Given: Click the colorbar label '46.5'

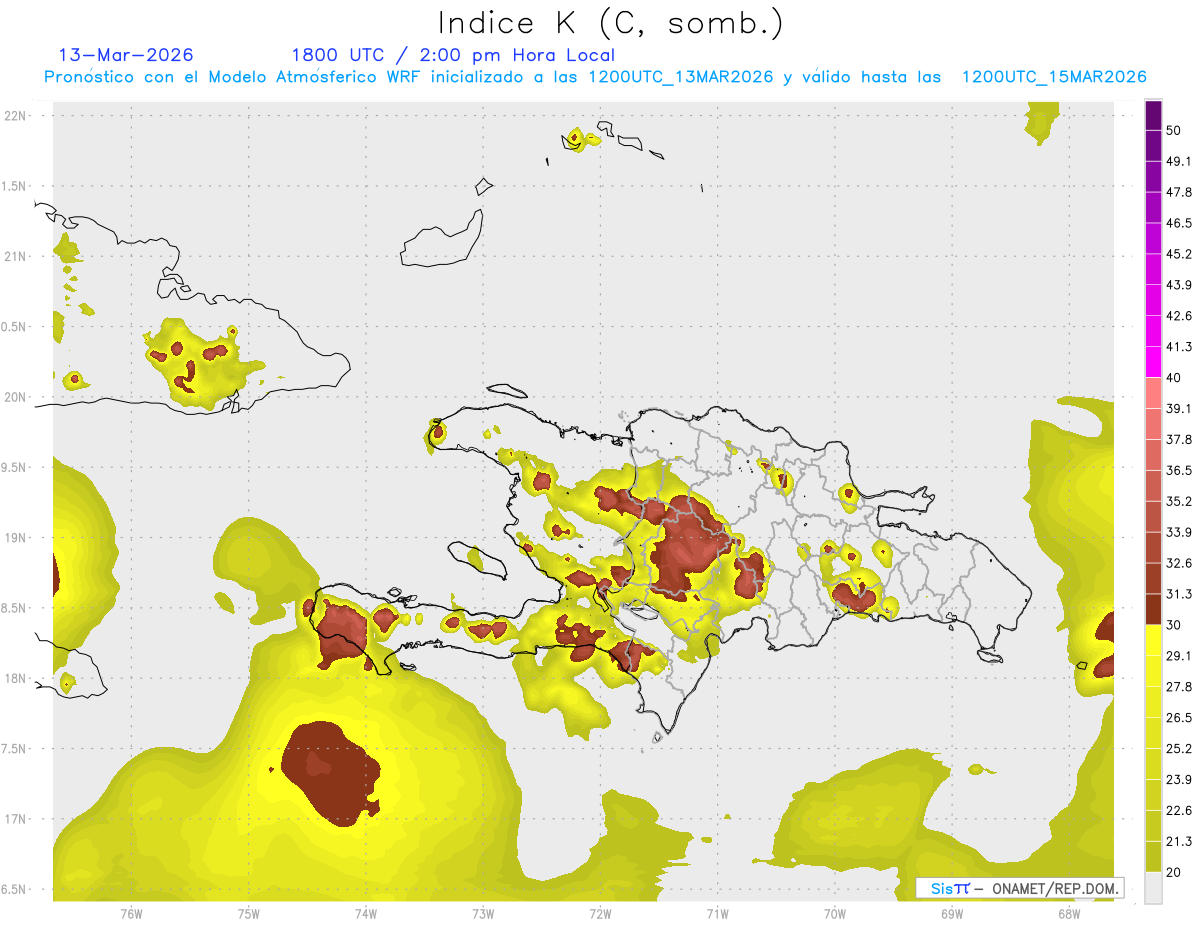Looking at the screenshot, I should coord(1179,224).
